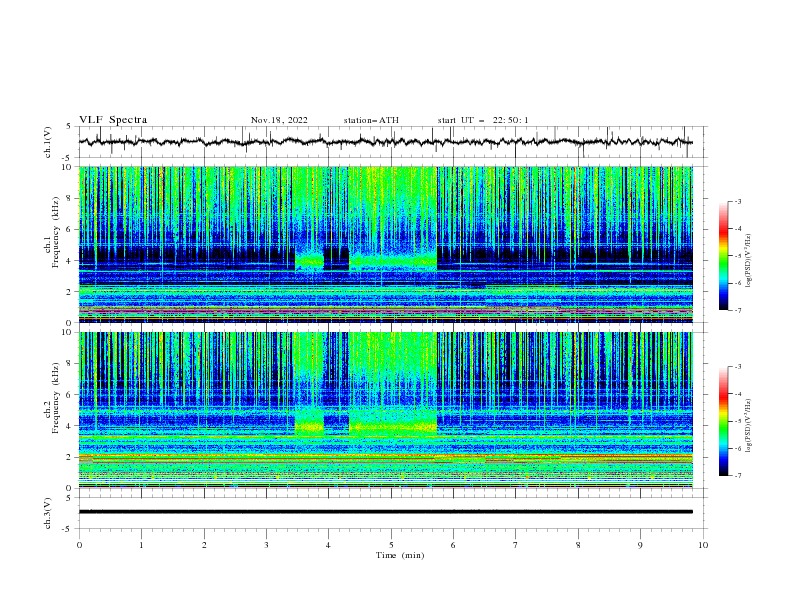Click time axis tick label "7"
This screenshot has height=612, width=792.
[x=516, y=545]
